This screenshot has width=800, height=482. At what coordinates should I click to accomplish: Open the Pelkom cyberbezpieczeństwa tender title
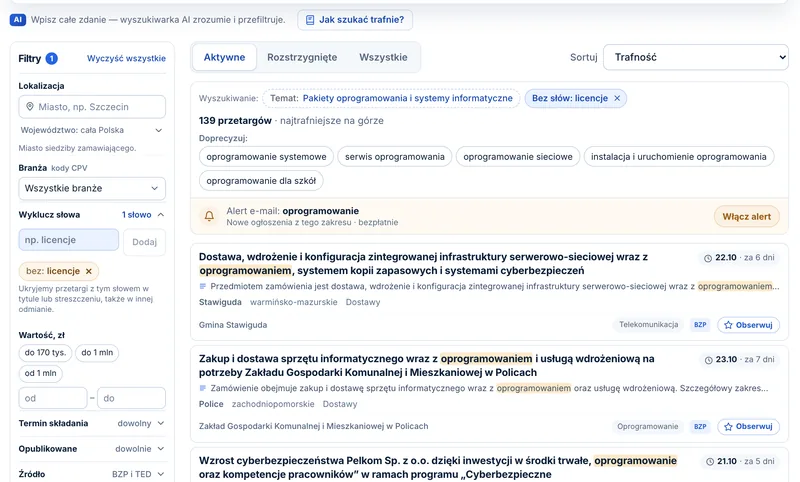[438, 468]
